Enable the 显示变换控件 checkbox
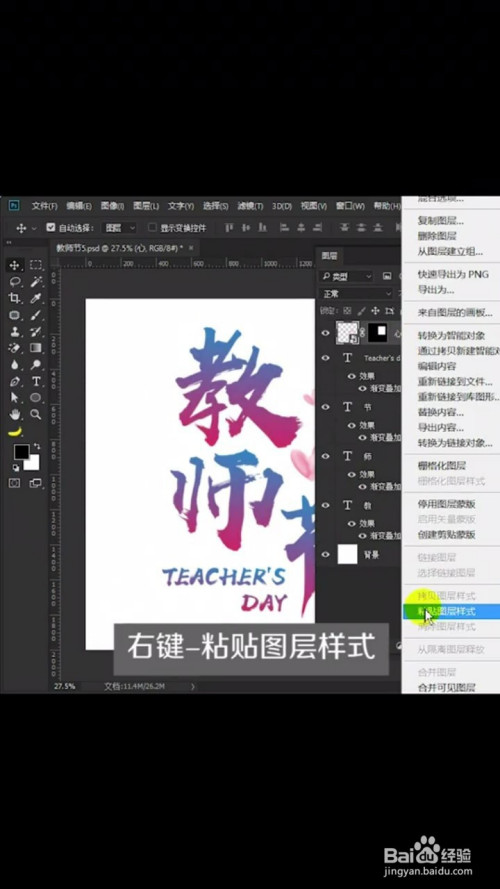Screen dimensions: 500x889 [152, 227]
